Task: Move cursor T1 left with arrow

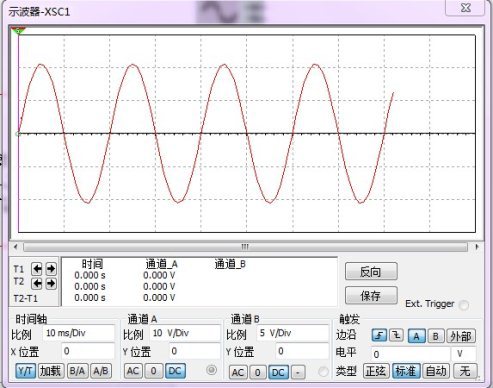Action: pos(37,268)
